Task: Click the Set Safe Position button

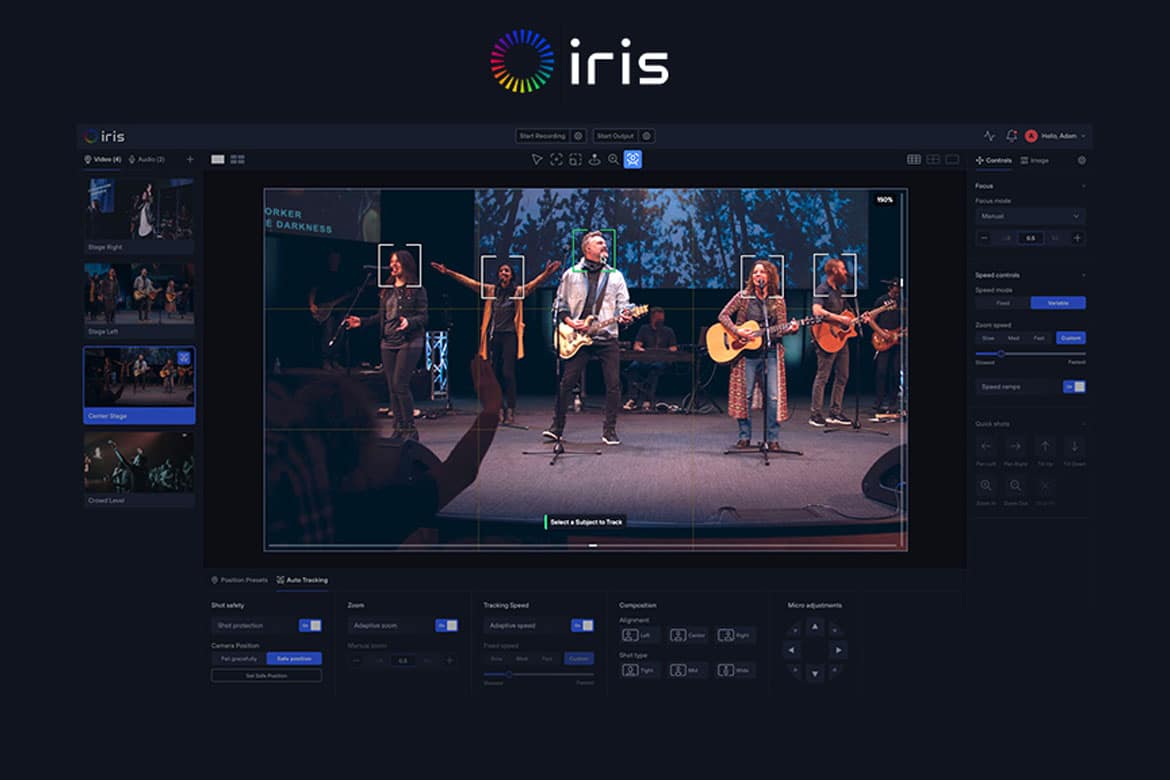Action: tap(266, 676)
